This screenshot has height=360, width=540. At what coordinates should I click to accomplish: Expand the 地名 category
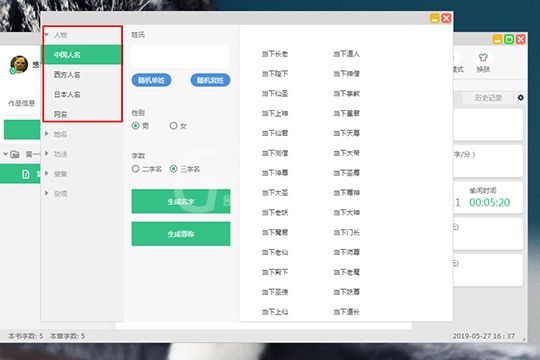(x=46, y=134)
